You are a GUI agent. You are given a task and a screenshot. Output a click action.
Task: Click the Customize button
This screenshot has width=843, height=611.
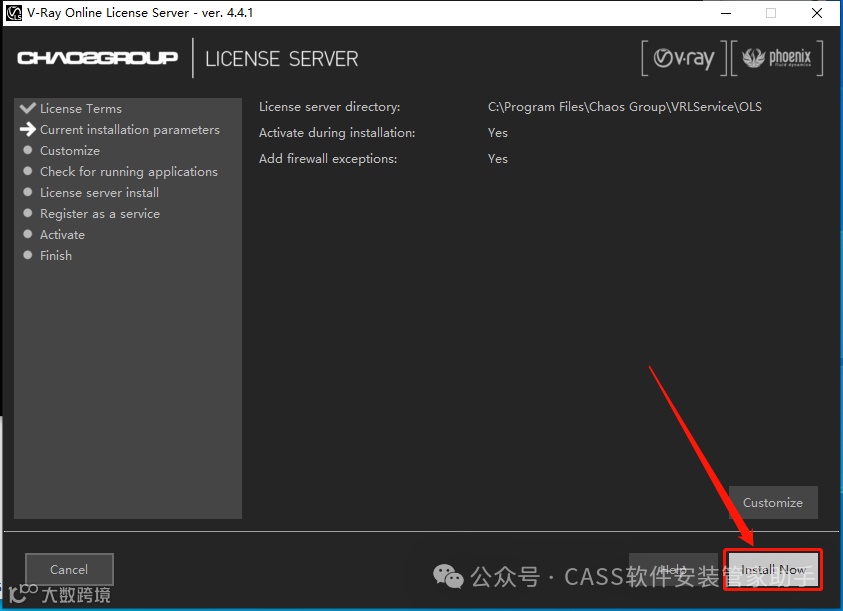click(773, 502)
